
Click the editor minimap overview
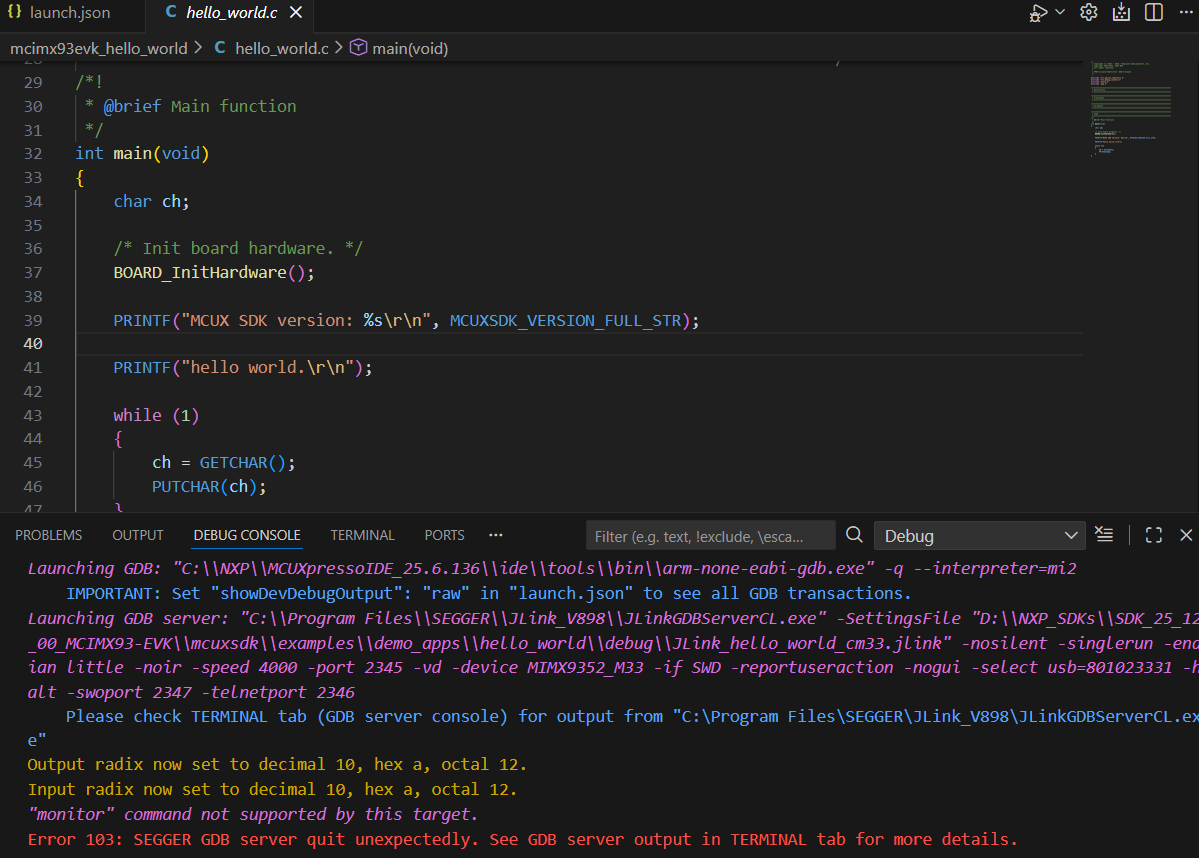pyautogui.click(x=1130, y=109)
